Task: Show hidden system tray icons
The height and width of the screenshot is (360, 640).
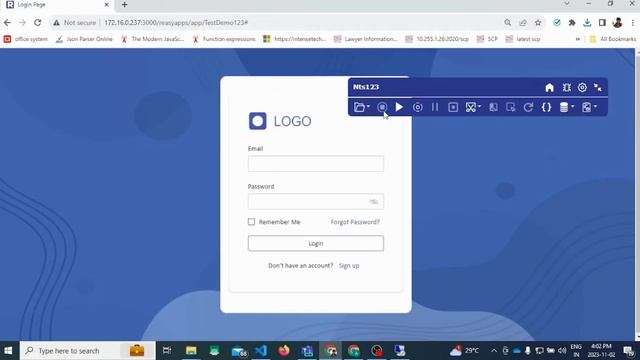Action: pos(494,351)
